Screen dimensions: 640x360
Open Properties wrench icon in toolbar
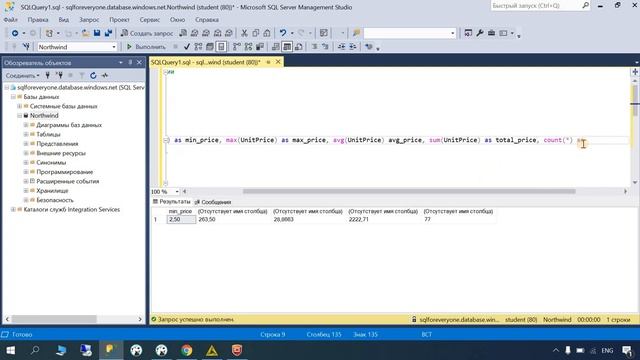coord(480,33)
